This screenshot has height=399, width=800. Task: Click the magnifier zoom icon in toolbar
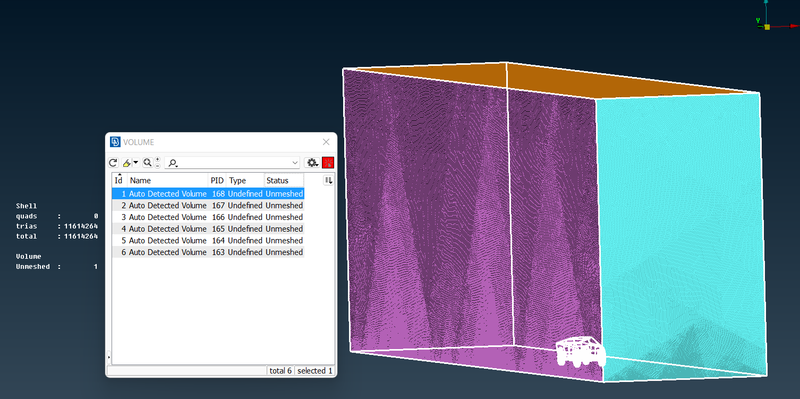[147, 162]
